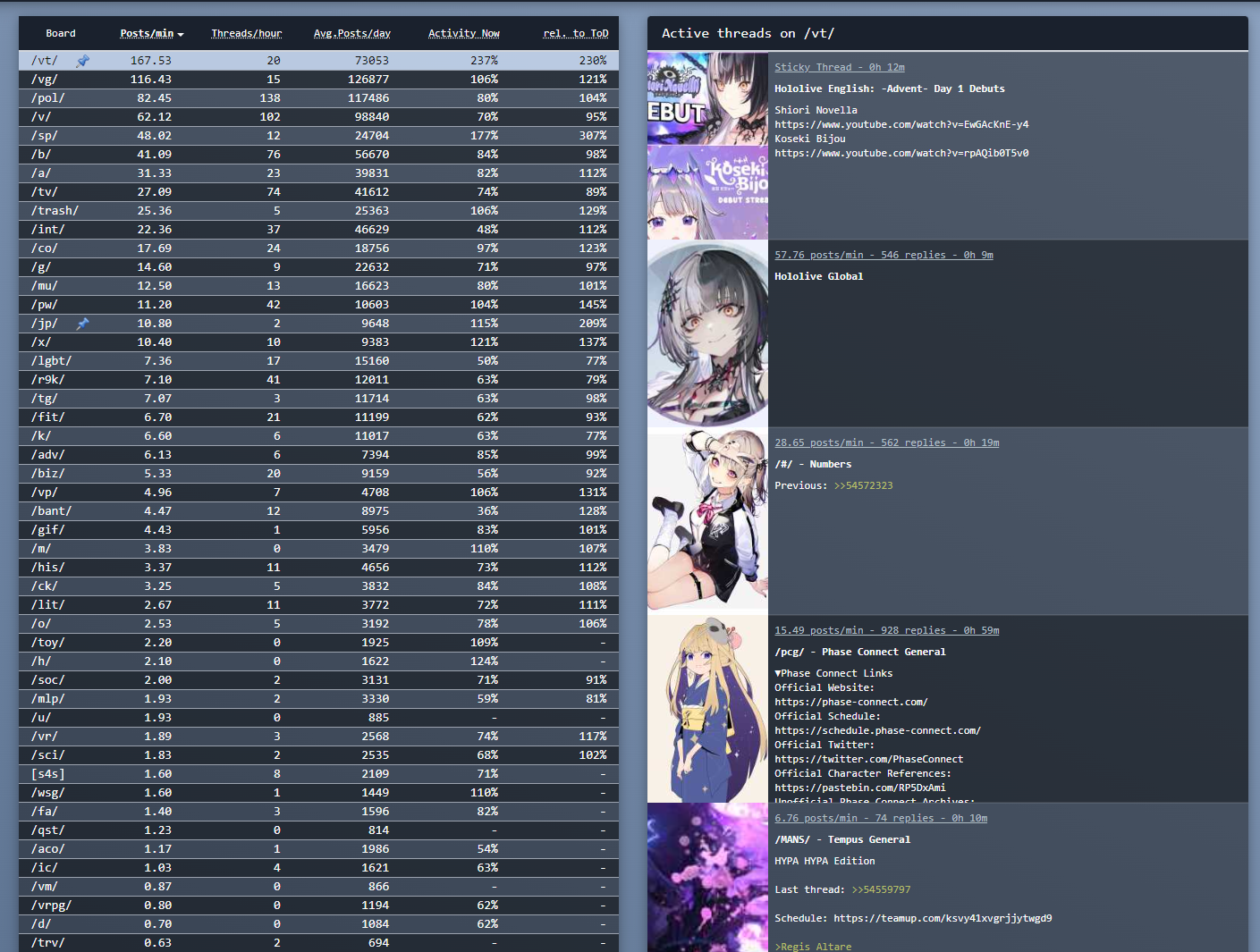Open the Hololive Advent debut thumbnail
1260x952 pixels.
pyautogui.click(x=707, y=146)
